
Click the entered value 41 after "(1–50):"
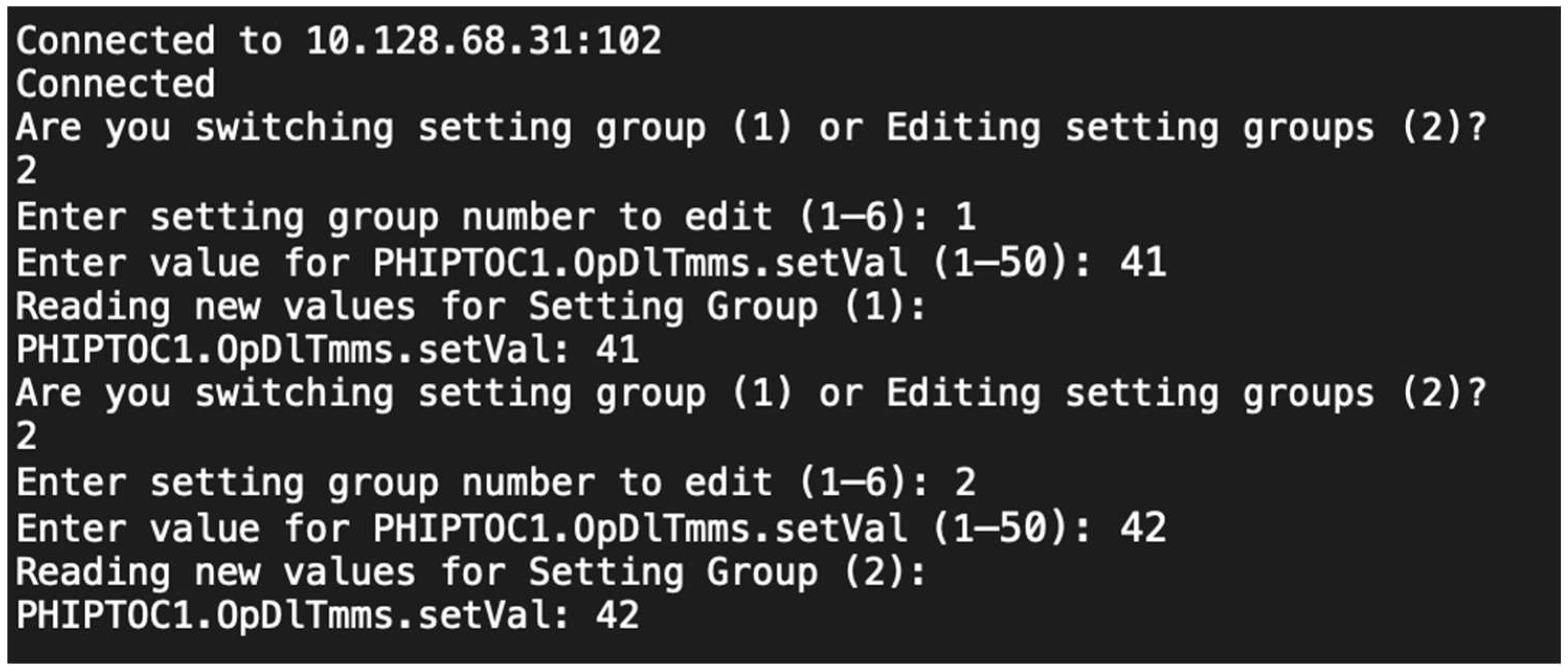click(x=1143, y=263)
